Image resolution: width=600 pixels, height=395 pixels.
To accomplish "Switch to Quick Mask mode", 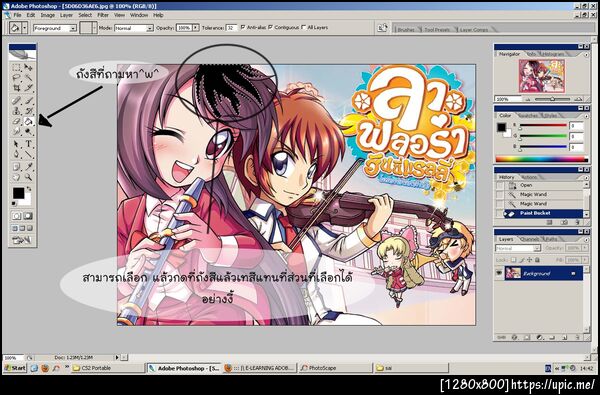I will click(x=28, y=216).
